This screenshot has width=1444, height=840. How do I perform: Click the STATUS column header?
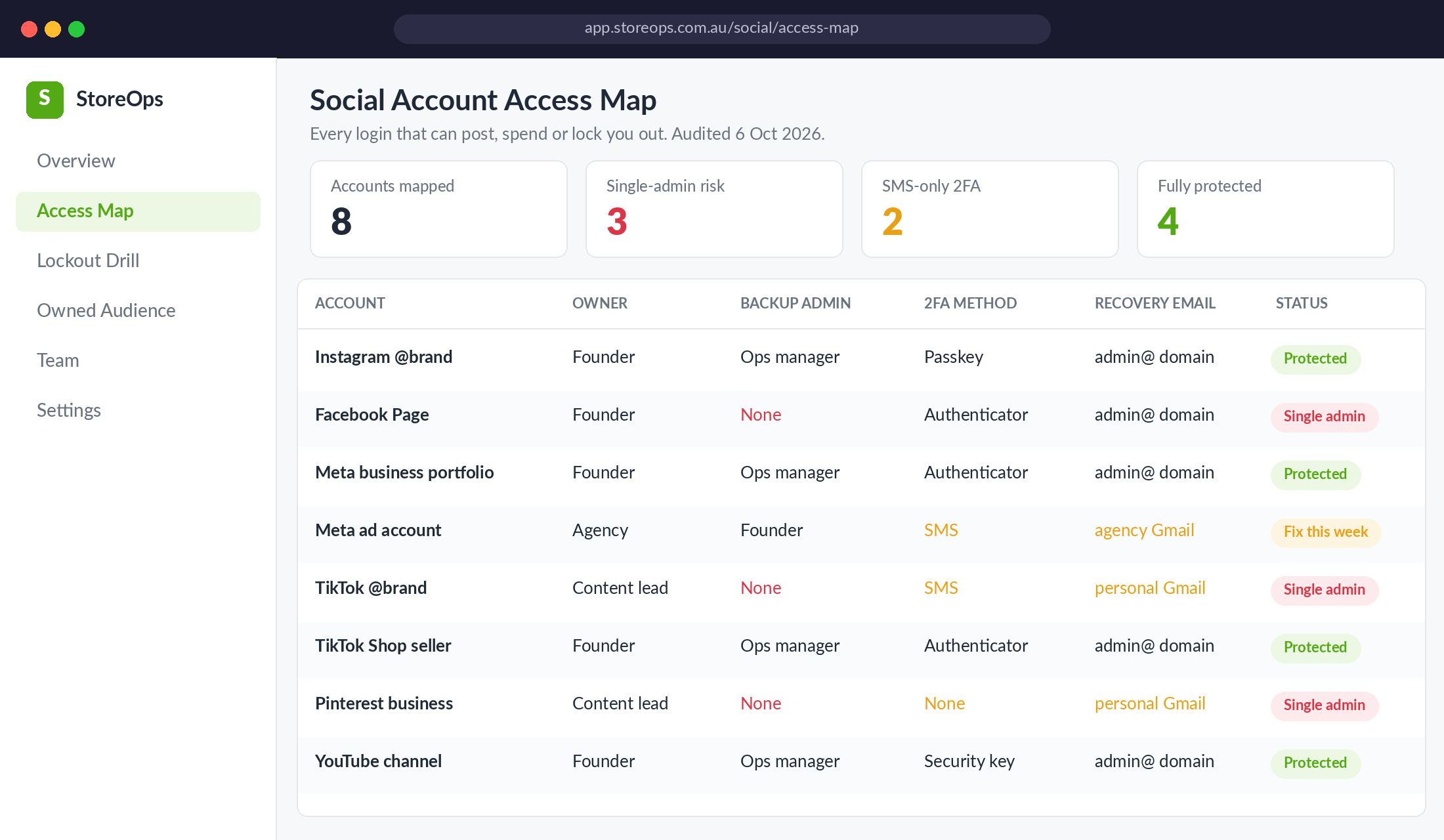pos(1302,303)
